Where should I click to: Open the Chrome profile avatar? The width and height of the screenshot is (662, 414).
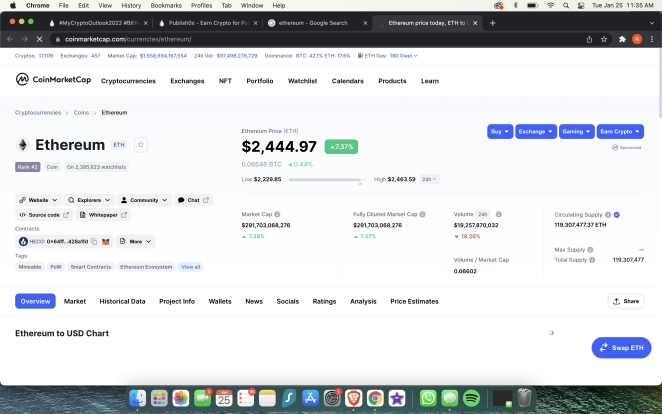(x=637, y=39)
